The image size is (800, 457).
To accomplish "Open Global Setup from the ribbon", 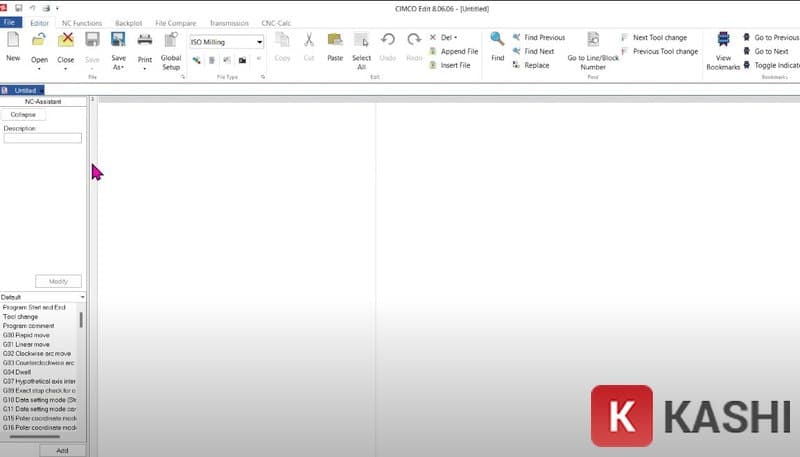I will (x=171, y=42).
